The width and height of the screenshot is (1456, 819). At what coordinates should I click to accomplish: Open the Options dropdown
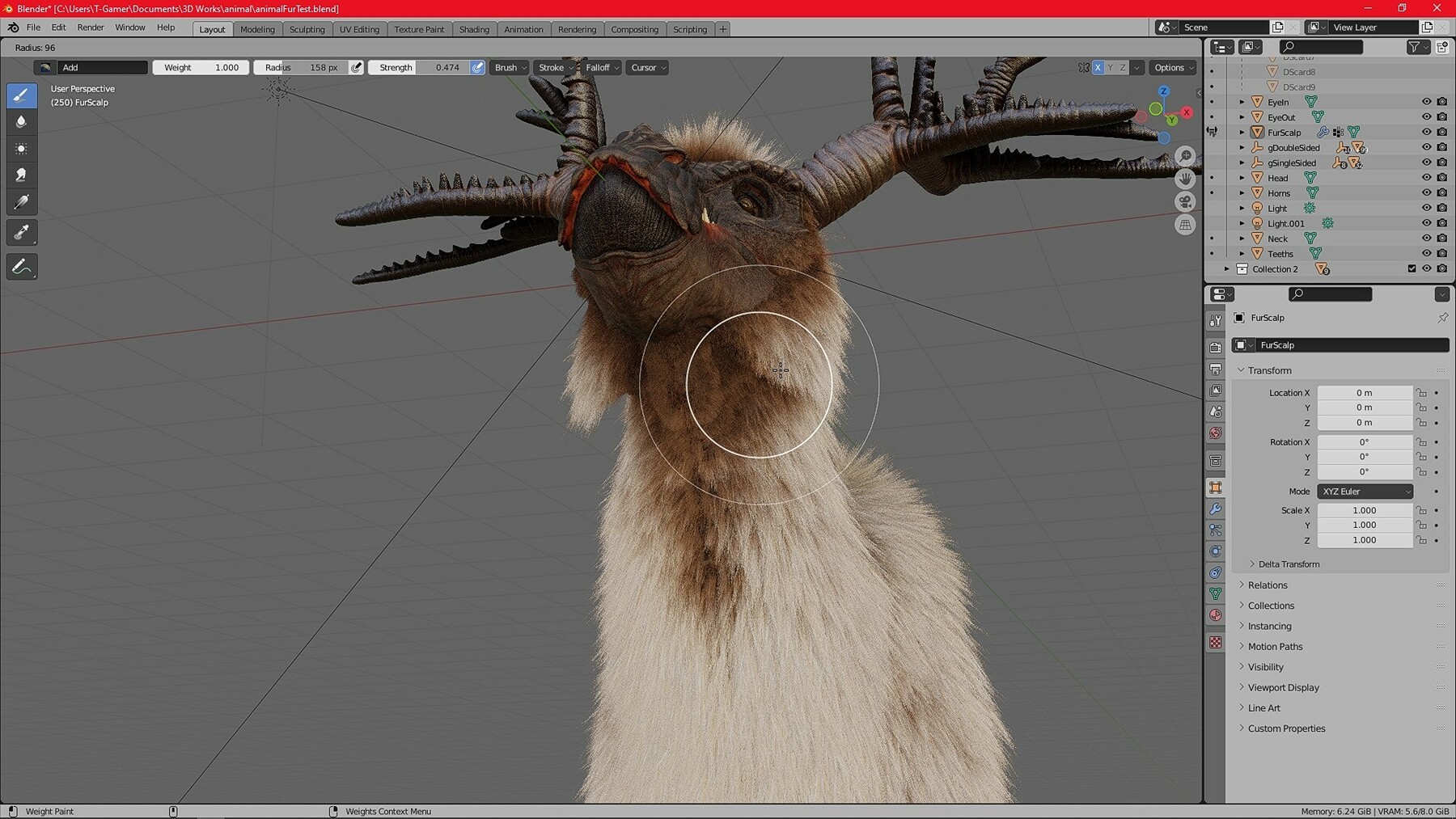pyautogui.click(x=1173, y=68)
